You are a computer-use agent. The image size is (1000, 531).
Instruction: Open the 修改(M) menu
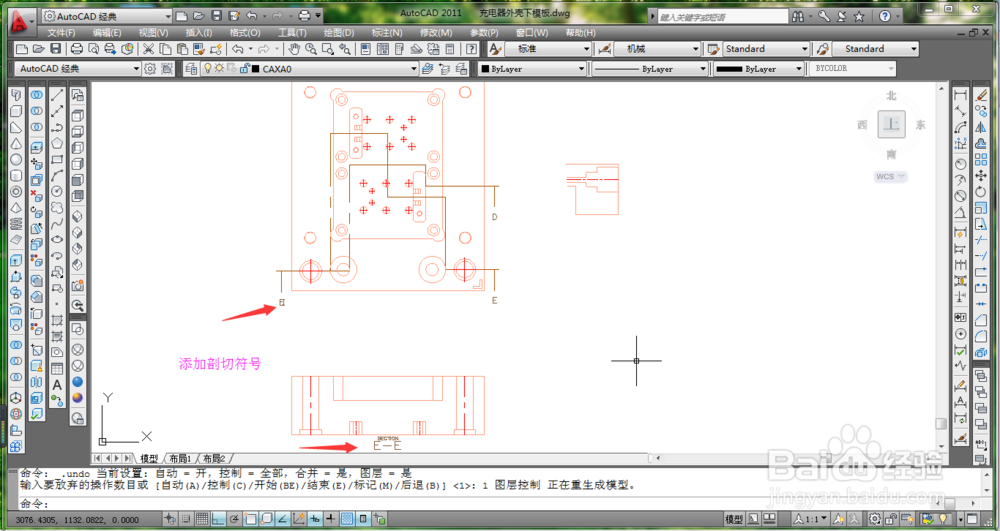[436, 33]
